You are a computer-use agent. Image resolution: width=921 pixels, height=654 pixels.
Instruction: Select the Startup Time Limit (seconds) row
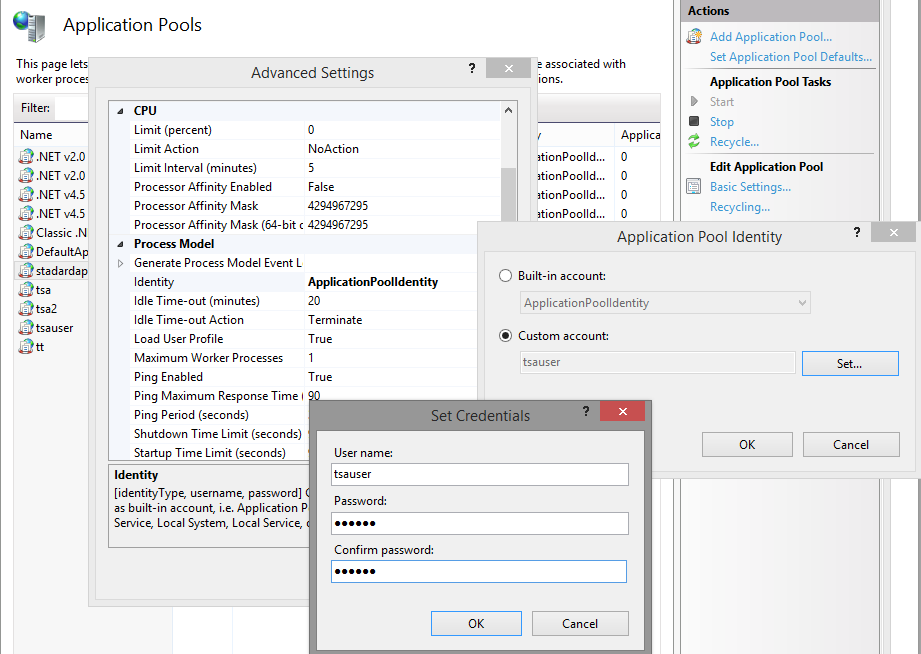220,452
